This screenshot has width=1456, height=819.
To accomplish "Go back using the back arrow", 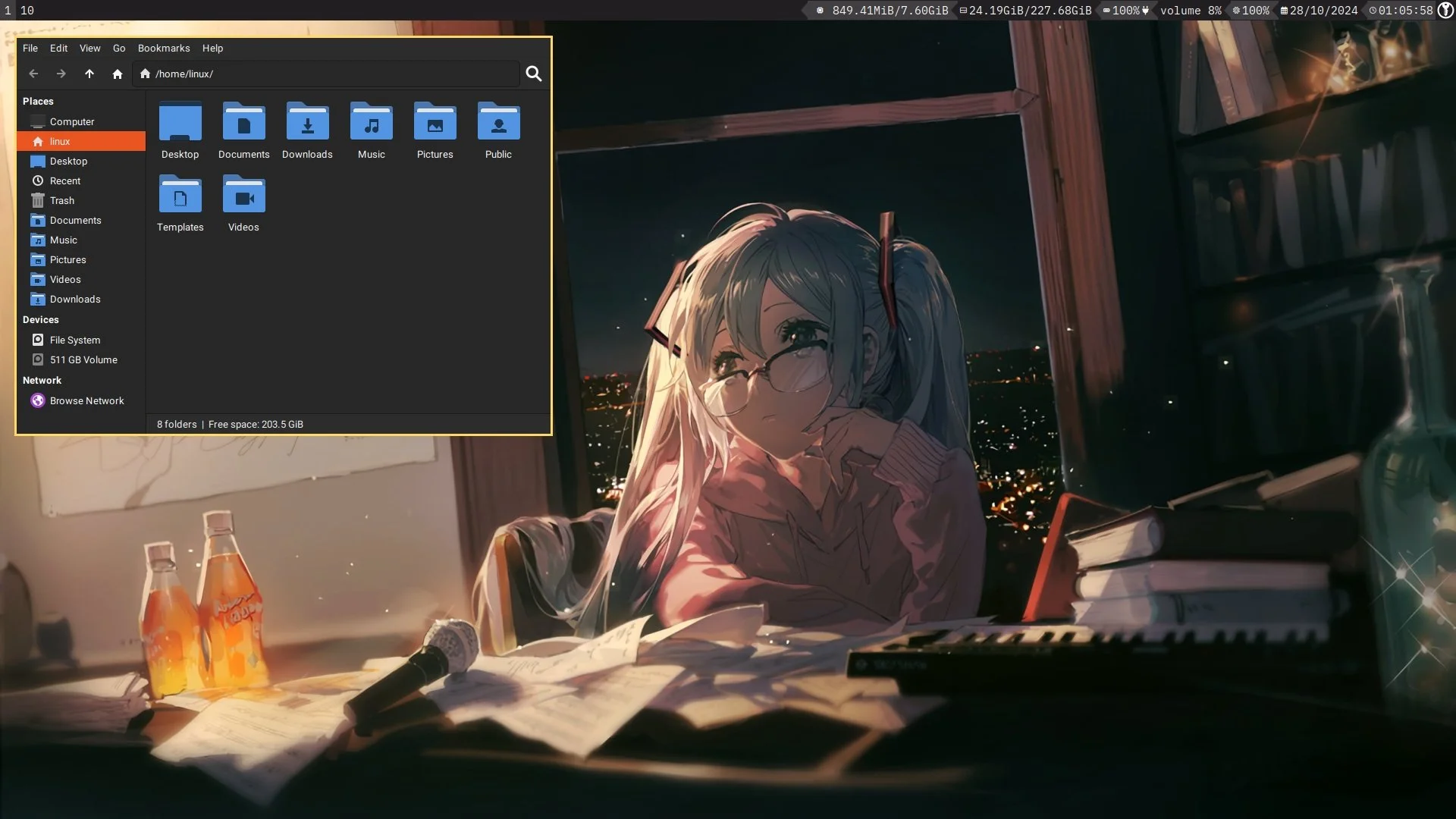I will point(33,74).
